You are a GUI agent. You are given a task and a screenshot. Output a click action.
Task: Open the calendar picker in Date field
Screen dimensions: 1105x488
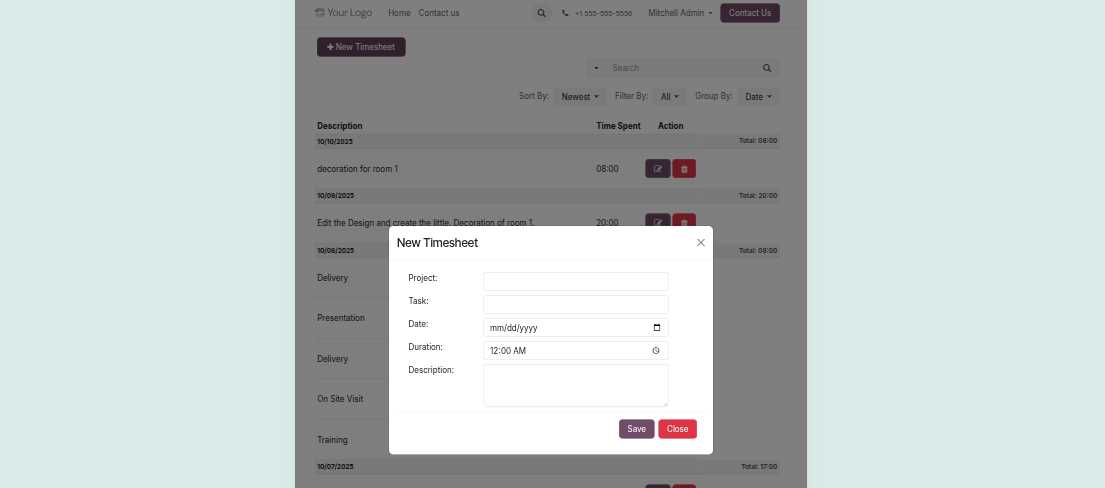657,327
